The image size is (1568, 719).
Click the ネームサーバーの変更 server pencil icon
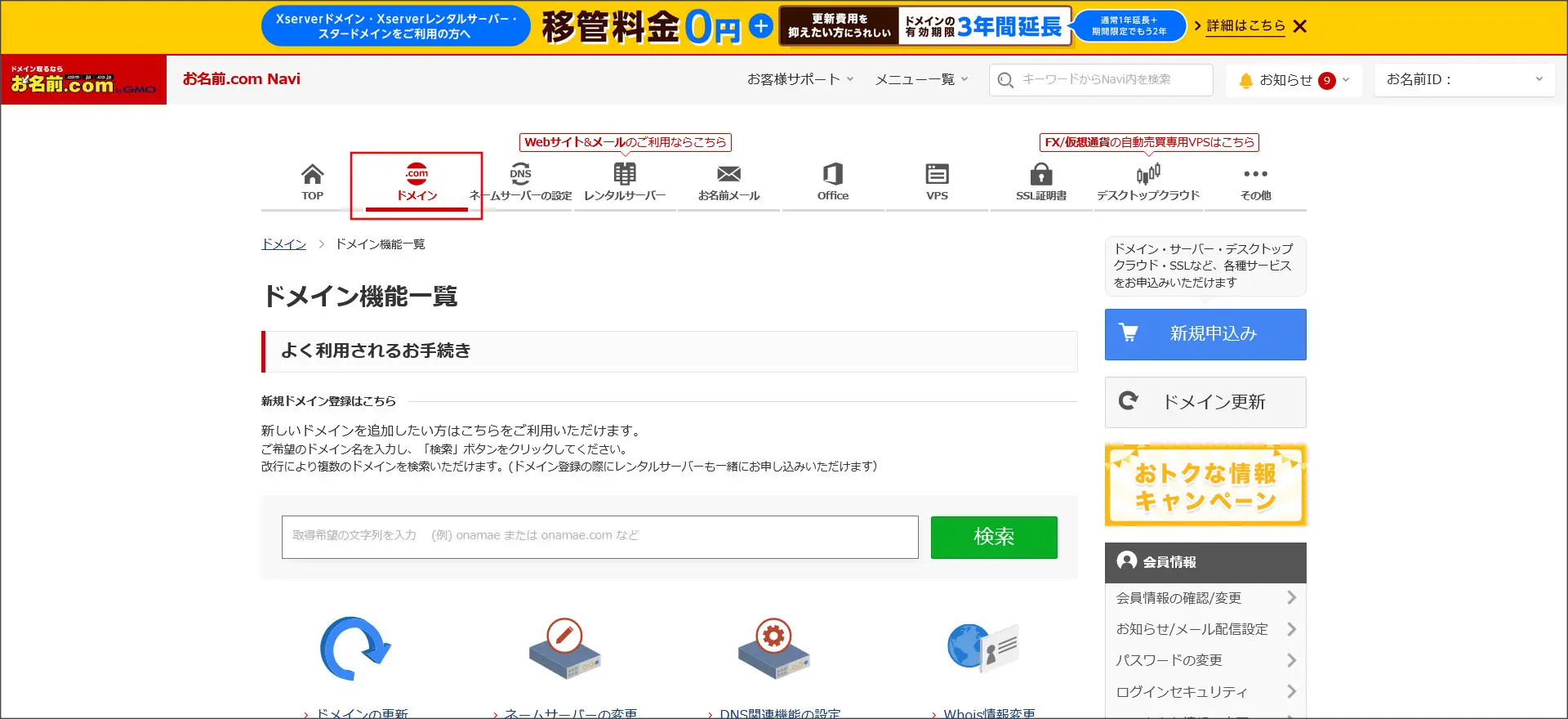click(x=564, y=649)
